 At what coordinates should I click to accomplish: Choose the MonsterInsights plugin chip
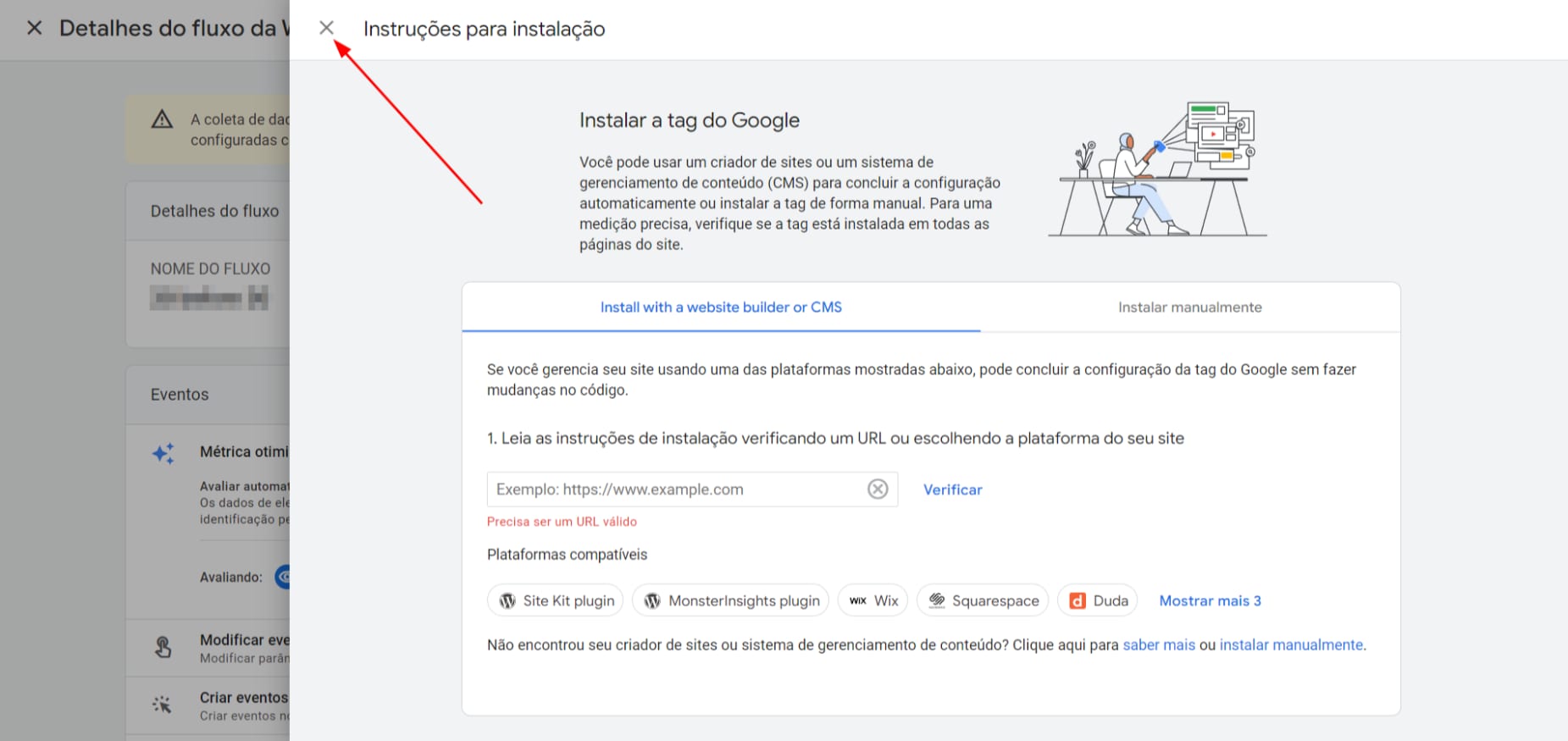(x=730, y=600)
